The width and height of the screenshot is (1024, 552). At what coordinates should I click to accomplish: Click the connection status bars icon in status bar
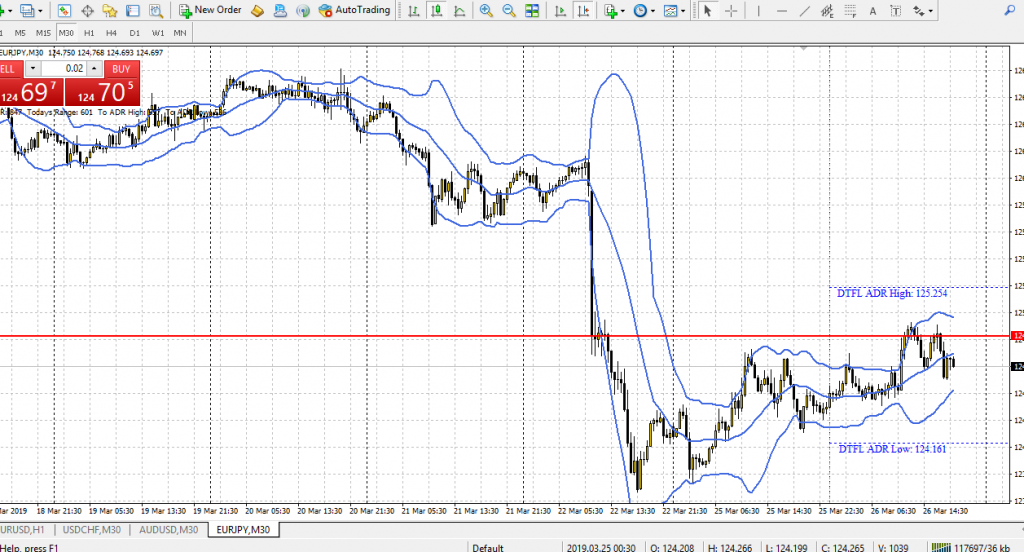[x=941, y=547]
